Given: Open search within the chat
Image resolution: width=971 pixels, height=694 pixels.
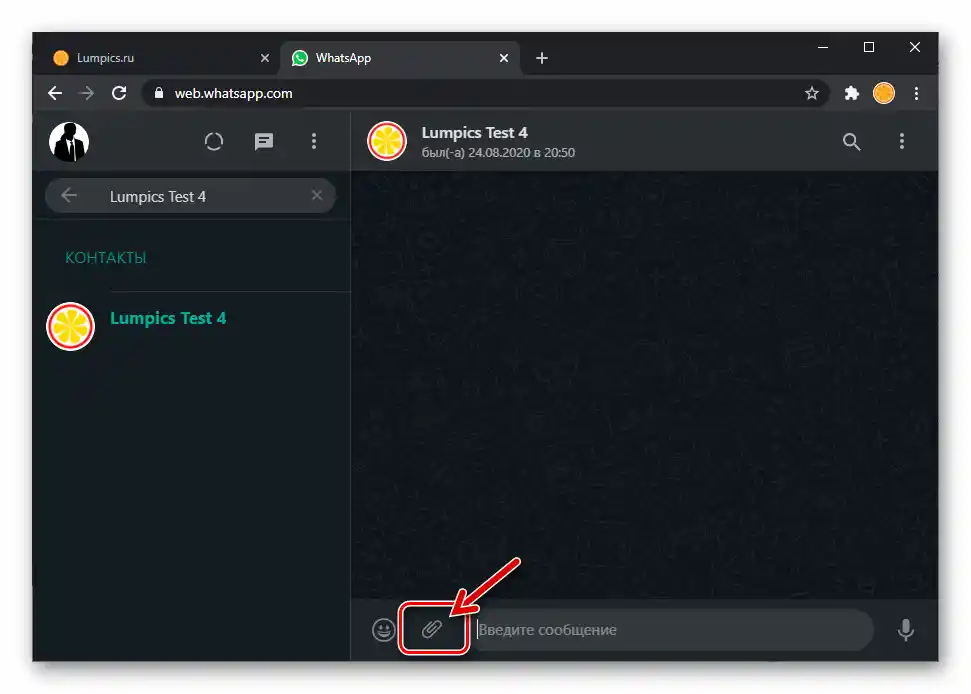Looking at the screenshot, I should point(851,141).
